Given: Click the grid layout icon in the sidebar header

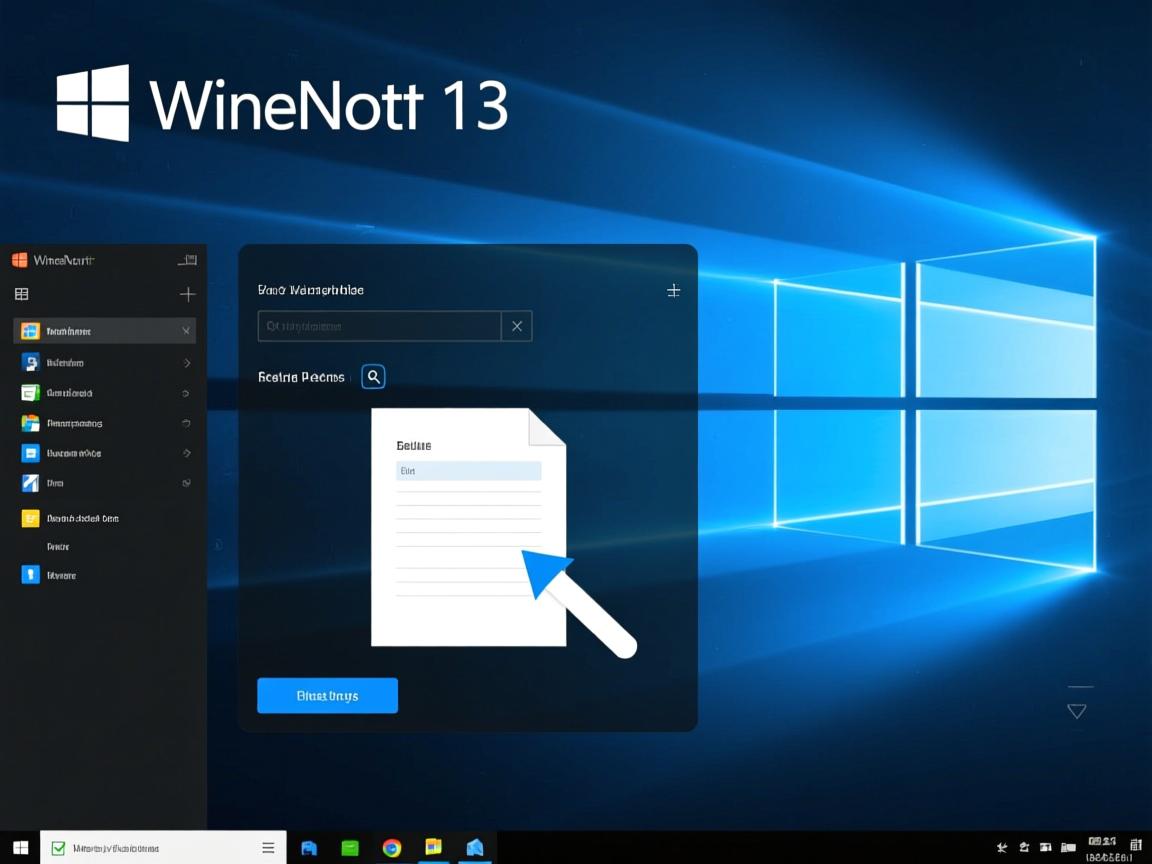Looking at the screenshot, I should pyautogui.click(x=20, y=294).
